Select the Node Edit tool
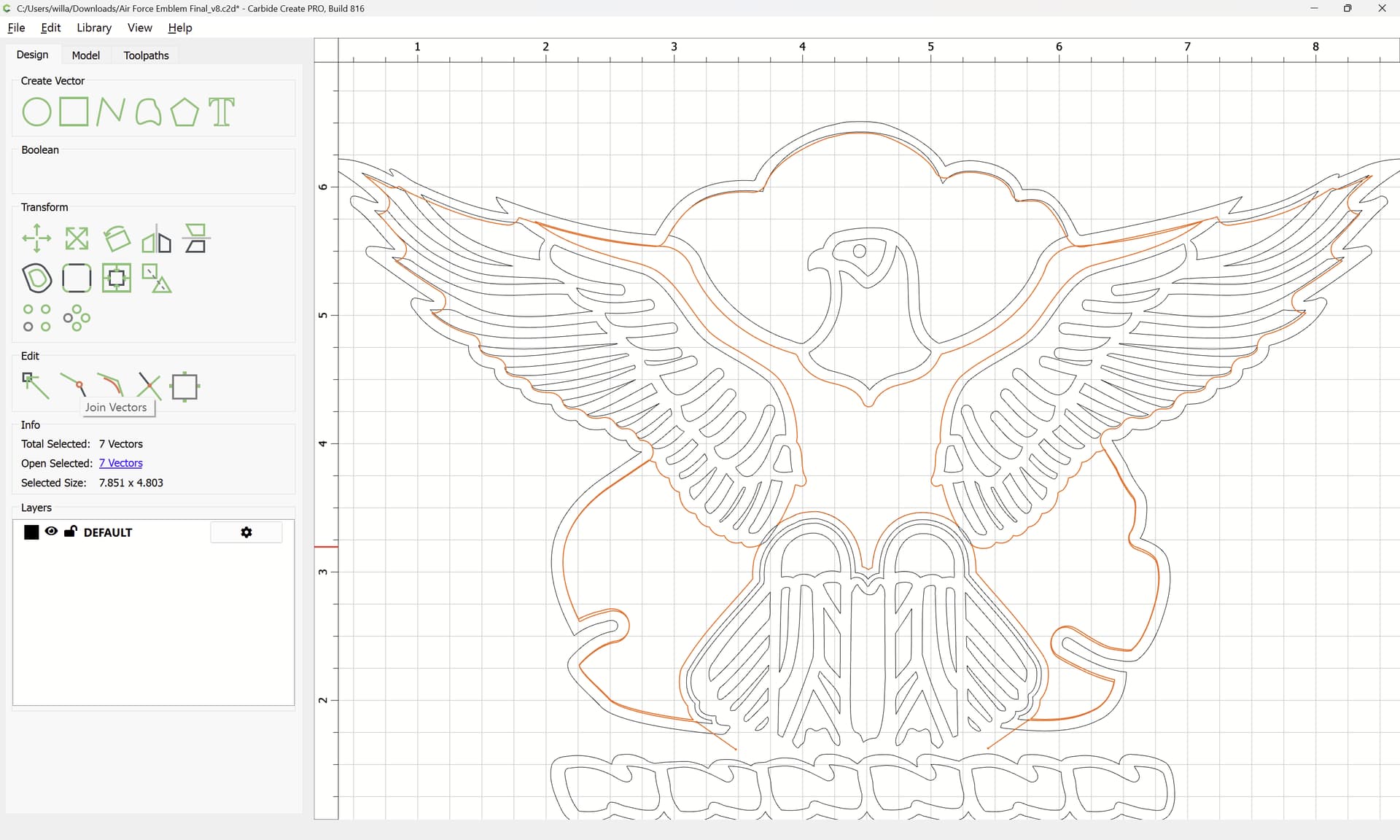 coord(36,386)
